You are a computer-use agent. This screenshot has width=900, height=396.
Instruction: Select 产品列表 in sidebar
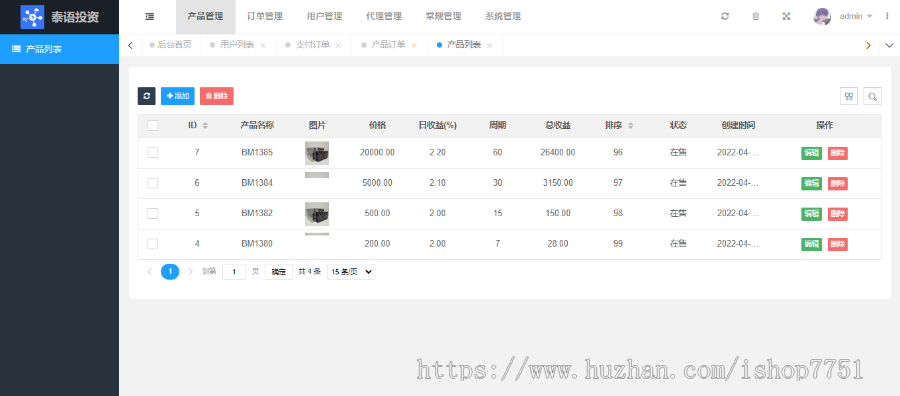[x=60, y=49]
